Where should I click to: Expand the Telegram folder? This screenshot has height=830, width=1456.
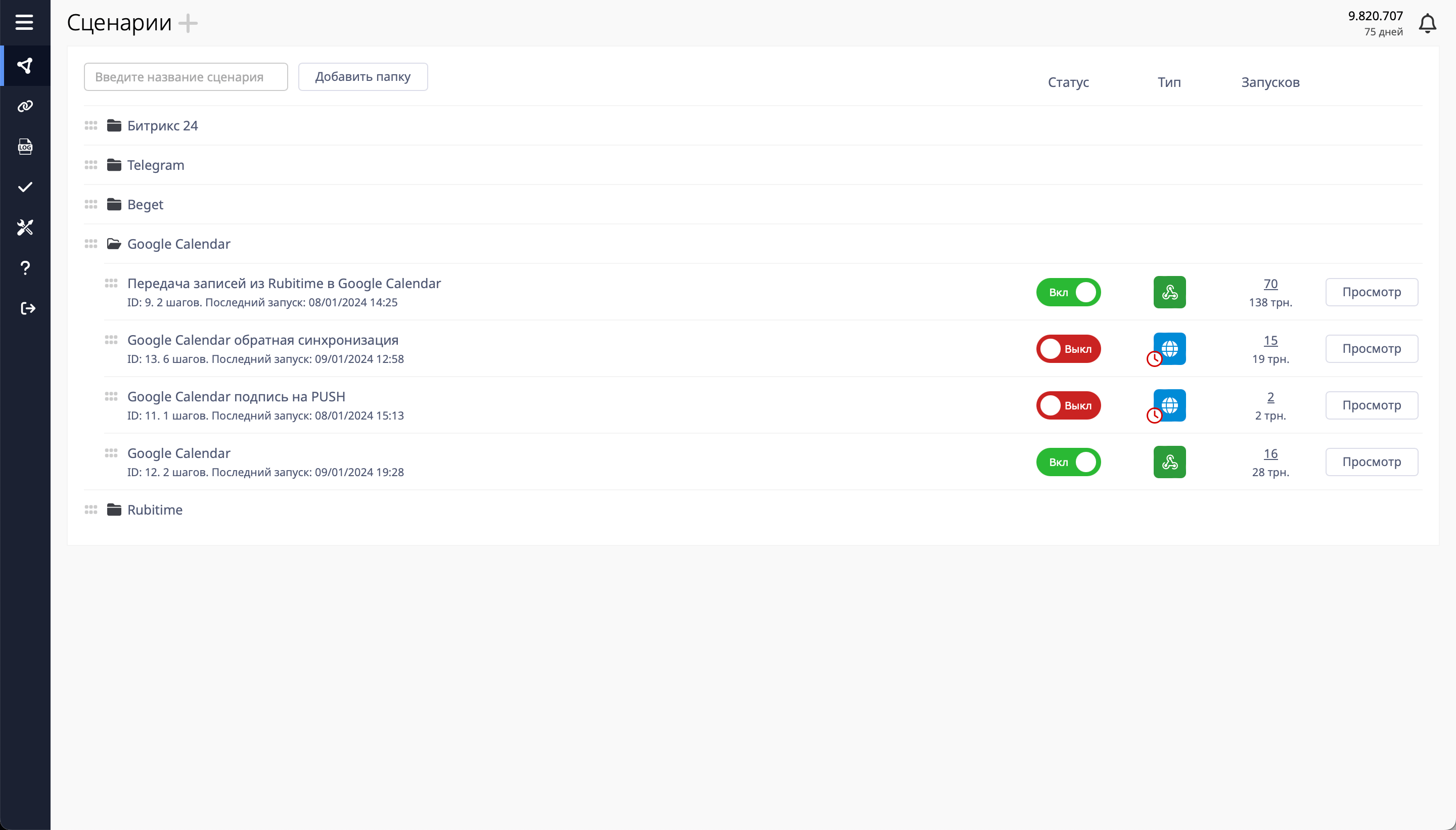coord(155,165)
